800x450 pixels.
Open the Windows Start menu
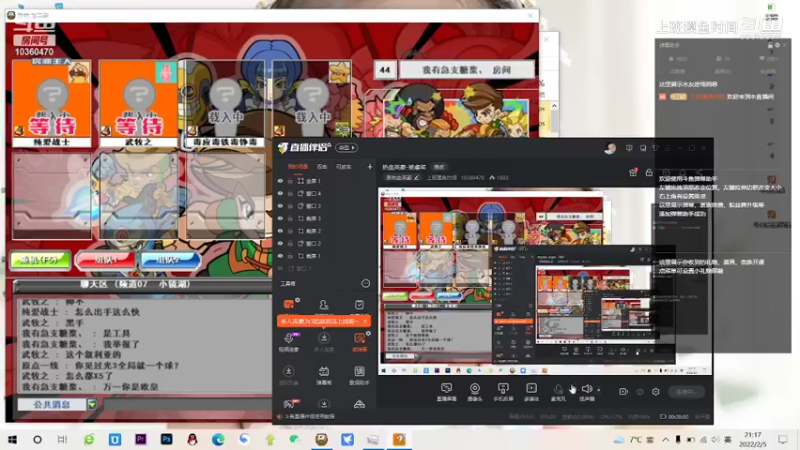12,439
